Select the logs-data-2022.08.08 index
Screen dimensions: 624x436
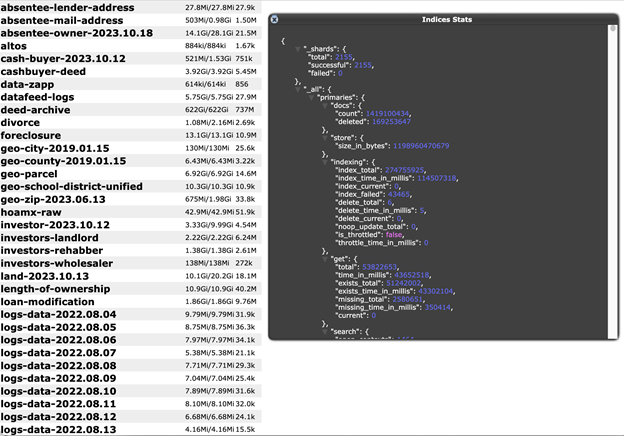[131, 365]
